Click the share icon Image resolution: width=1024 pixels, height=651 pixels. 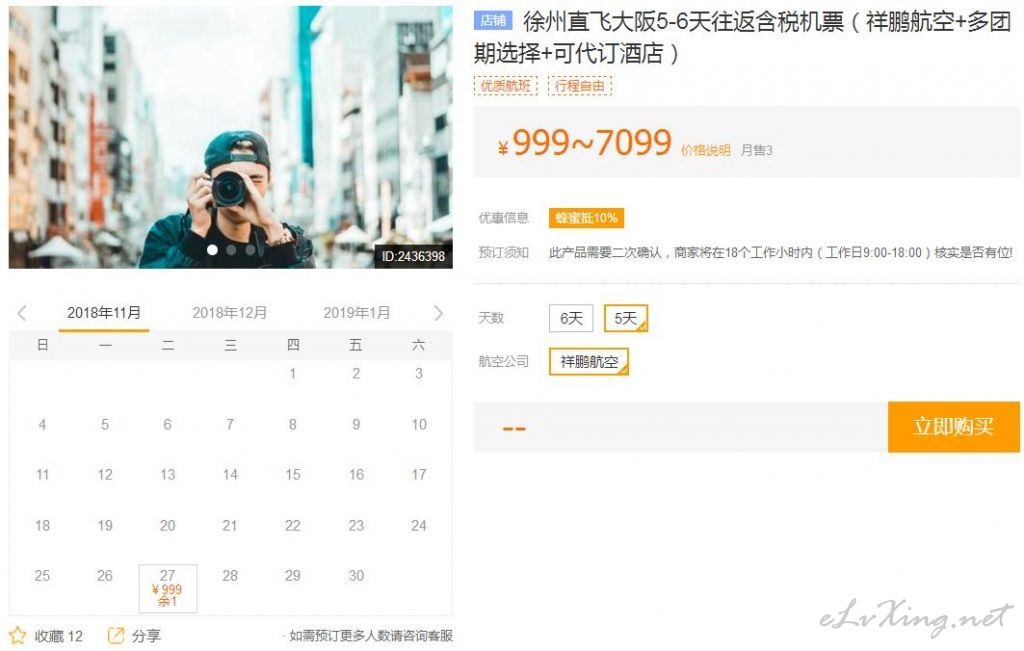[x=116, y=635]
